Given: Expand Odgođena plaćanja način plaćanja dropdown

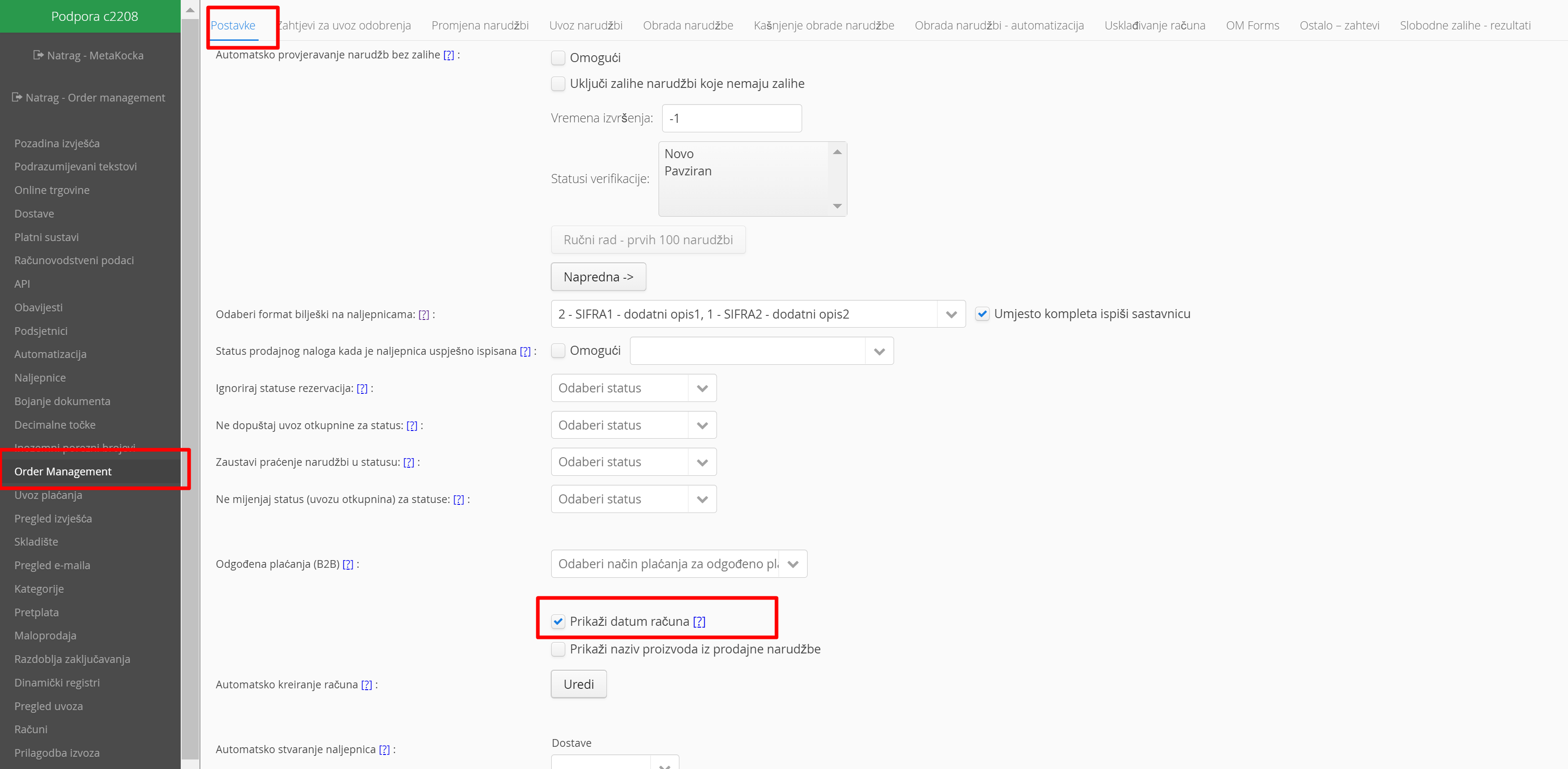Looking at the screenshot, I should coord(793,565).
